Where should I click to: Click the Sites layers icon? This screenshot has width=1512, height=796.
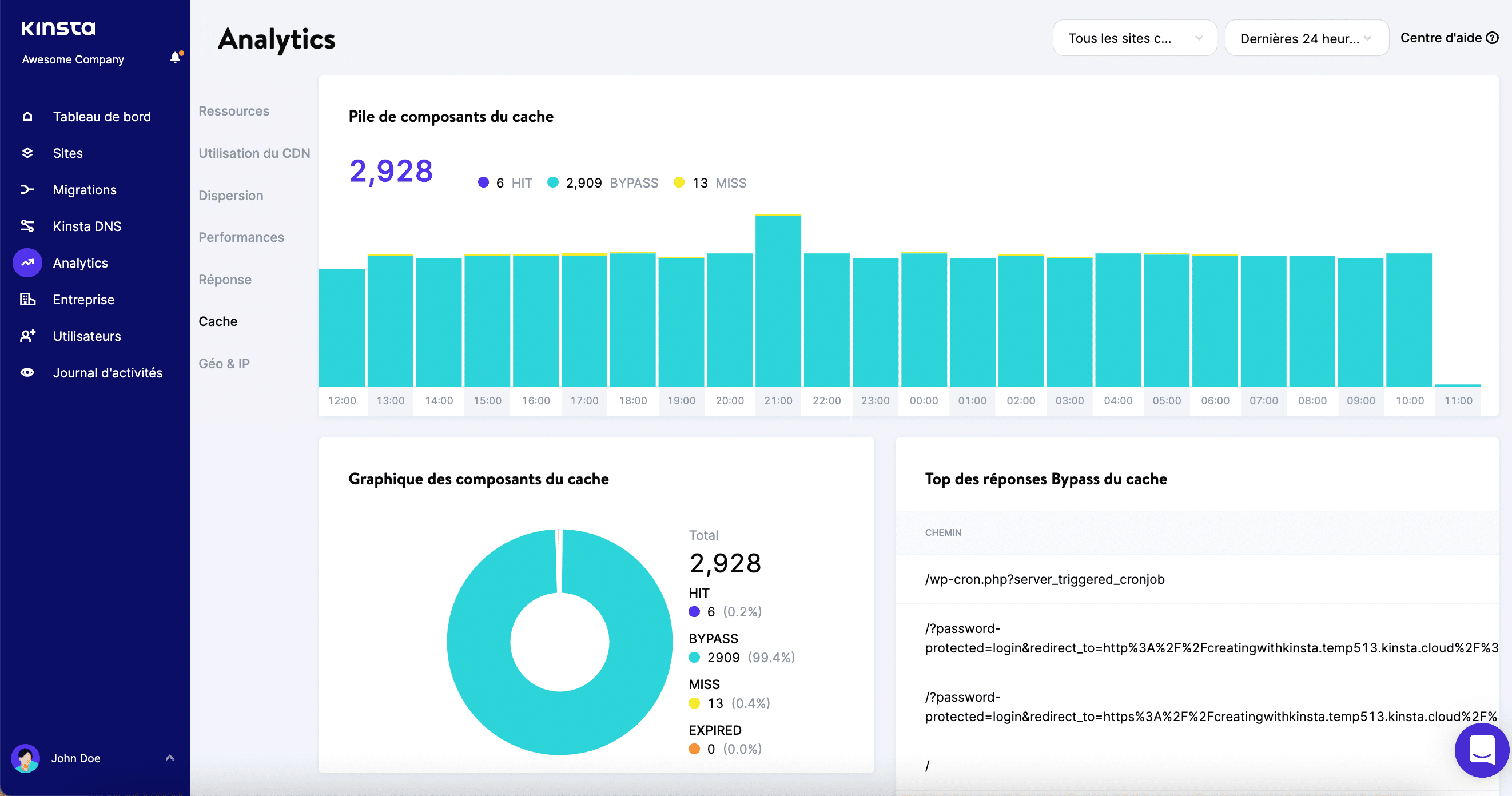[27, 153]
